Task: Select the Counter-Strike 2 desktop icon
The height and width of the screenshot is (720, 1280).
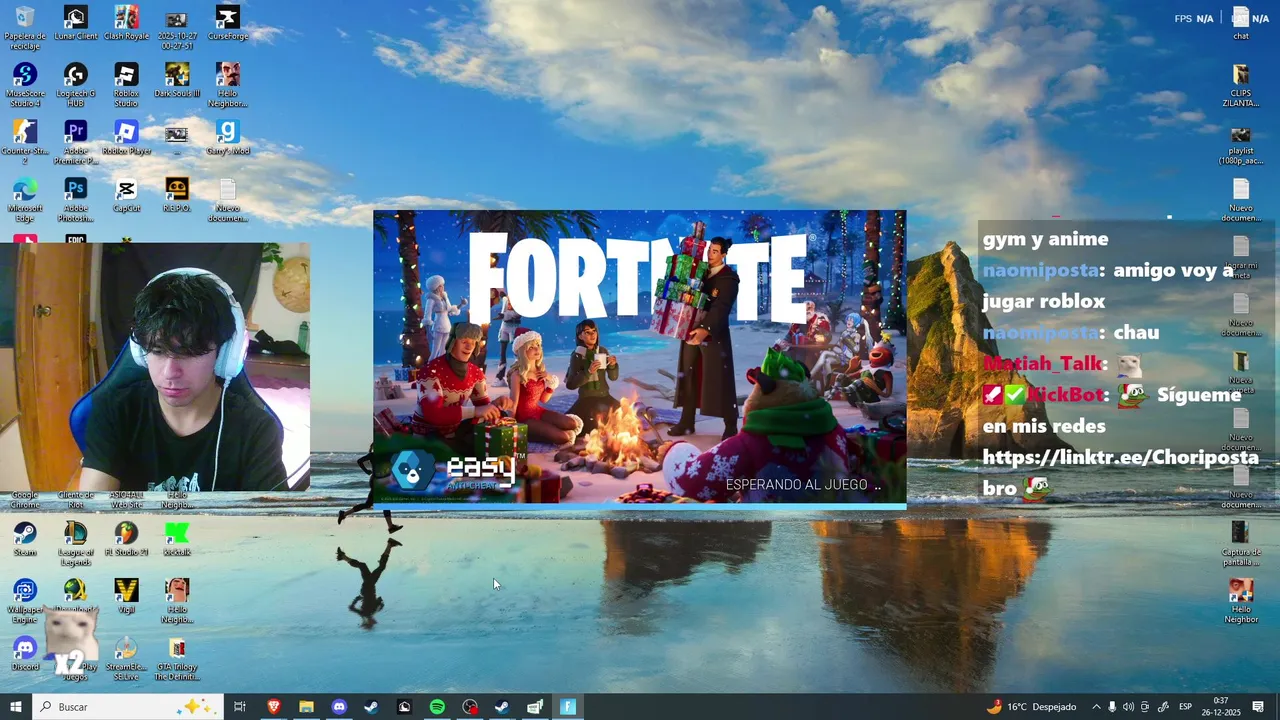Action: tap(25, 142)
